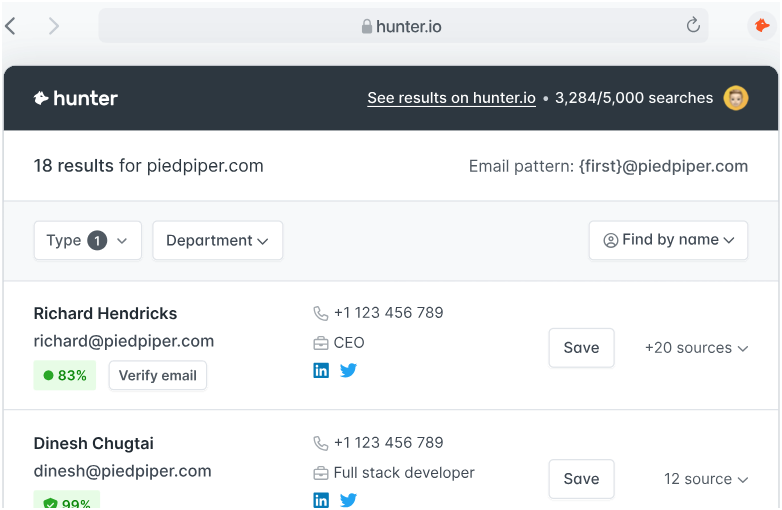
Task: Open Dinesh Chugtai's LinkedIn profile icon
Action: 321,500
